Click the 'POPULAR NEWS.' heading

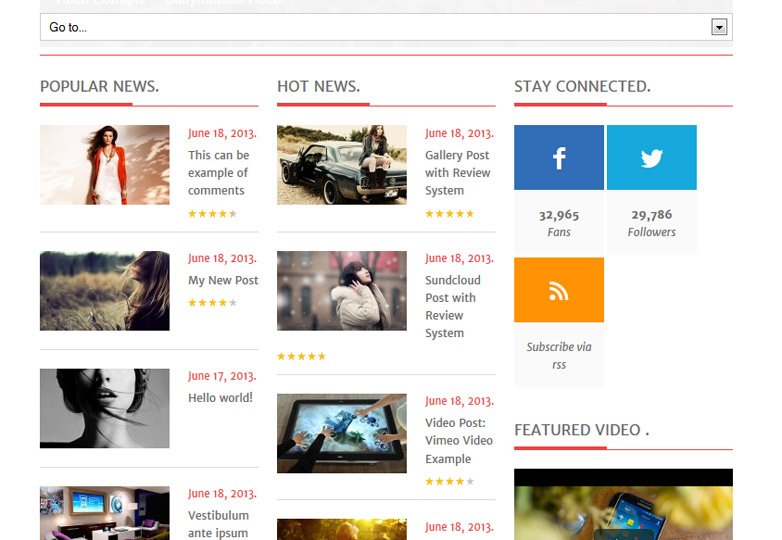click(99, 86)
